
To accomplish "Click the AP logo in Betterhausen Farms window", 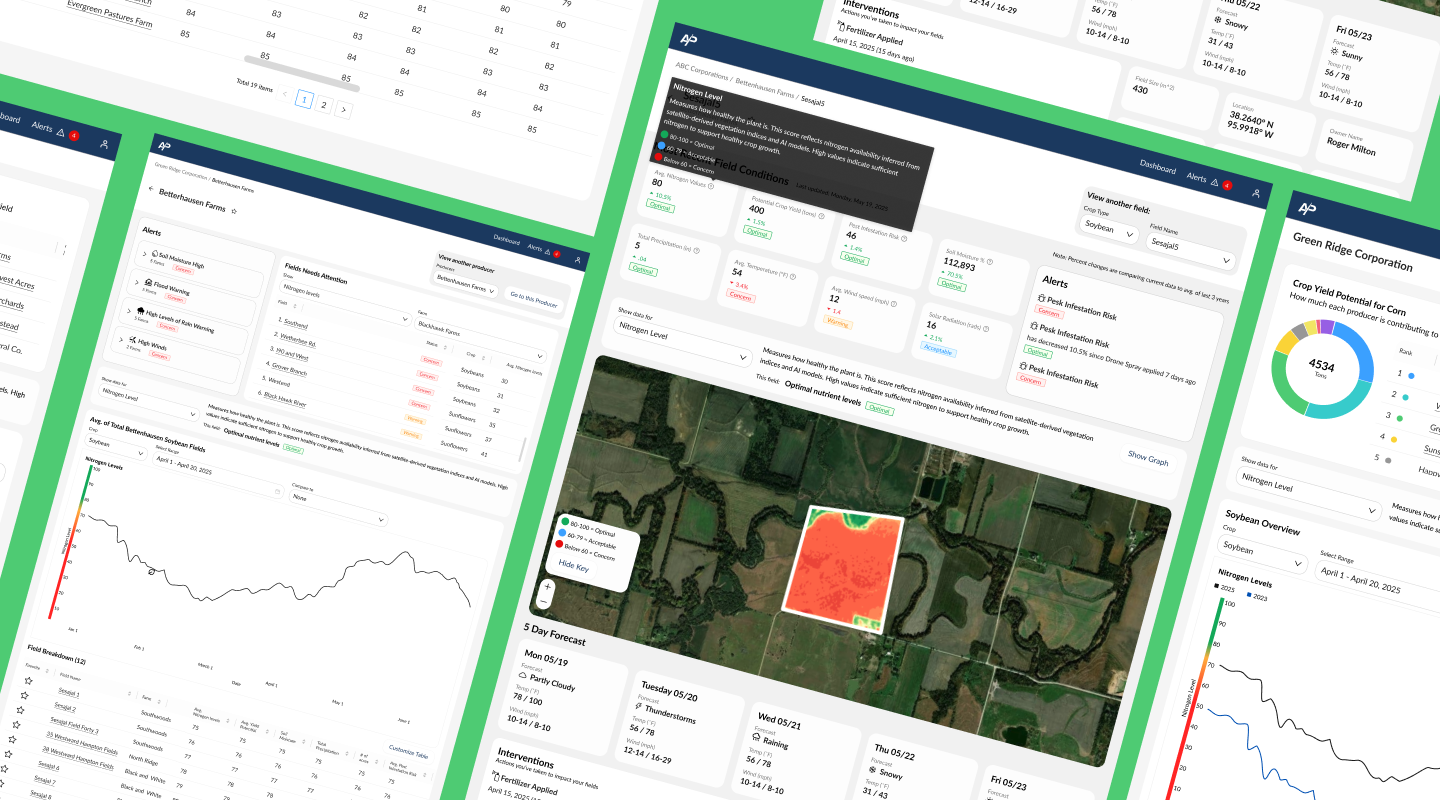I will pos(163,146).
